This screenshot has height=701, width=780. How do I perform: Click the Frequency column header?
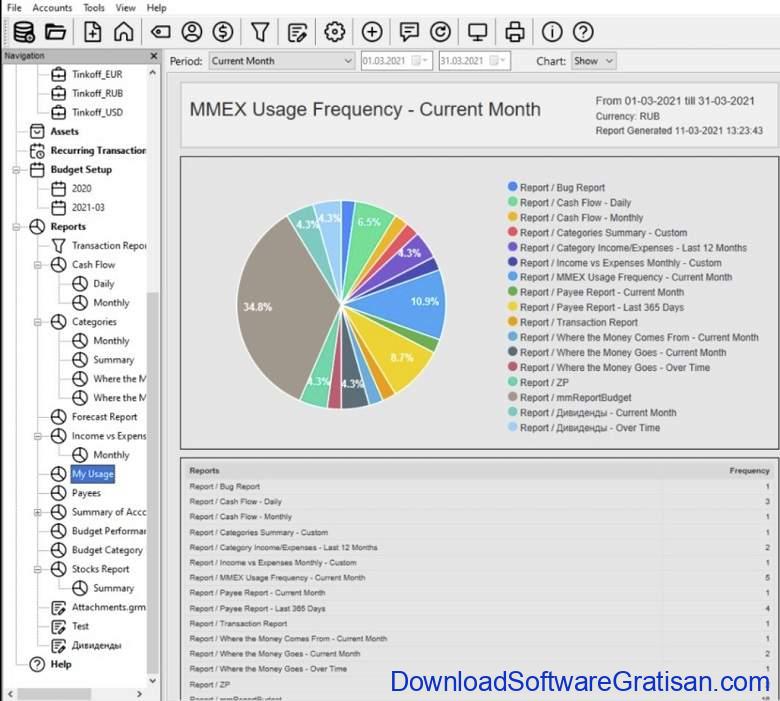click(749, 471)
